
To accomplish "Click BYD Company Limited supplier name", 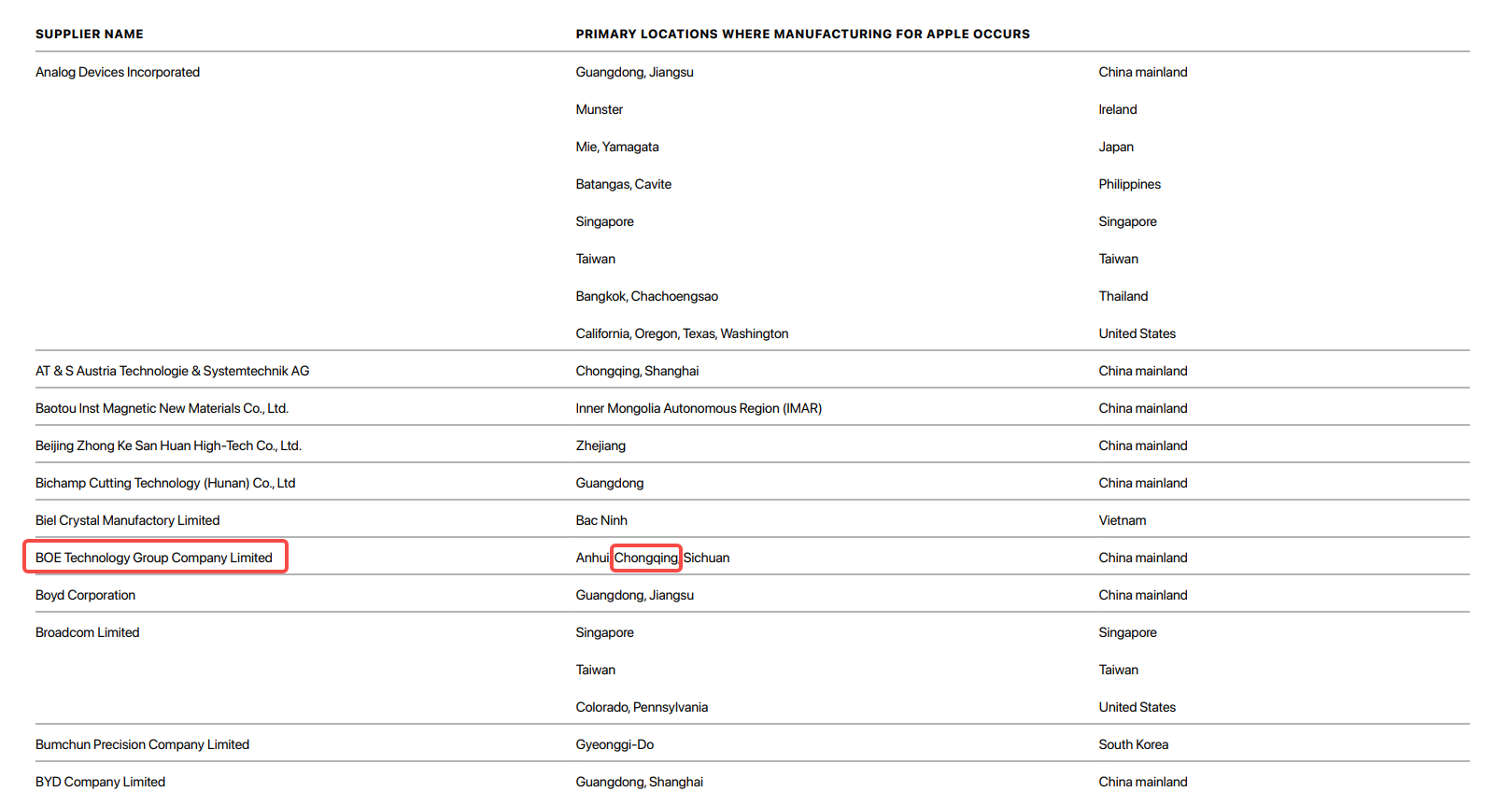I will point(100,782).
